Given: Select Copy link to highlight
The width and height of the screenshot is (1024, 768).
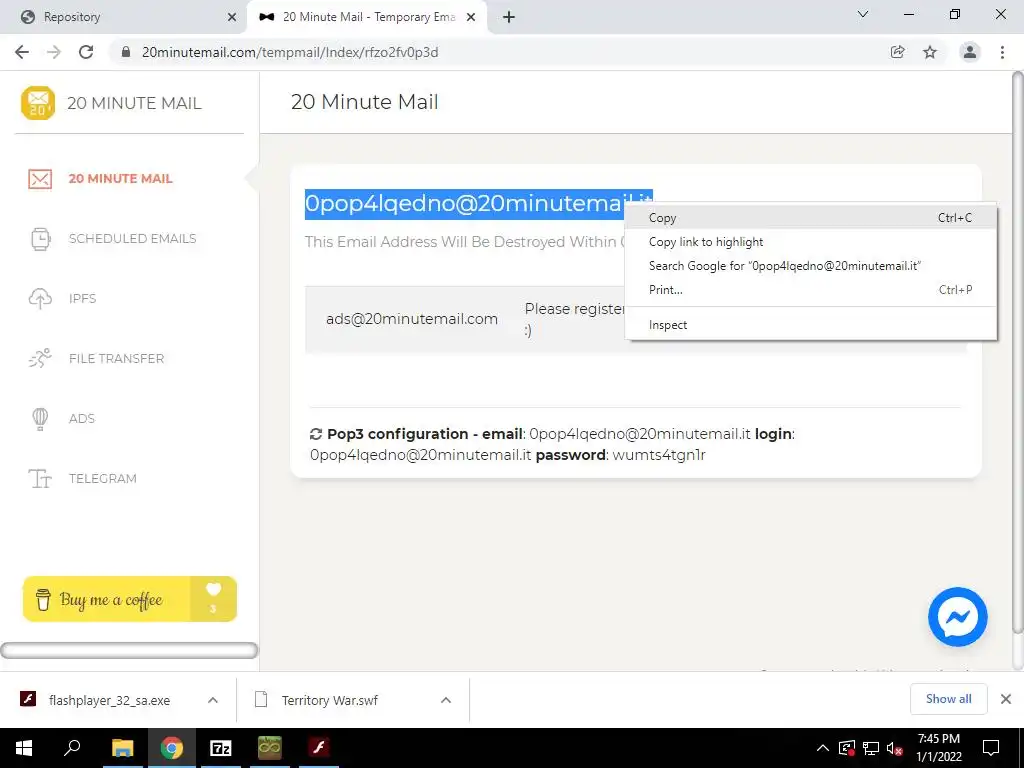Looking at the screenshot, I should point(810,242).
